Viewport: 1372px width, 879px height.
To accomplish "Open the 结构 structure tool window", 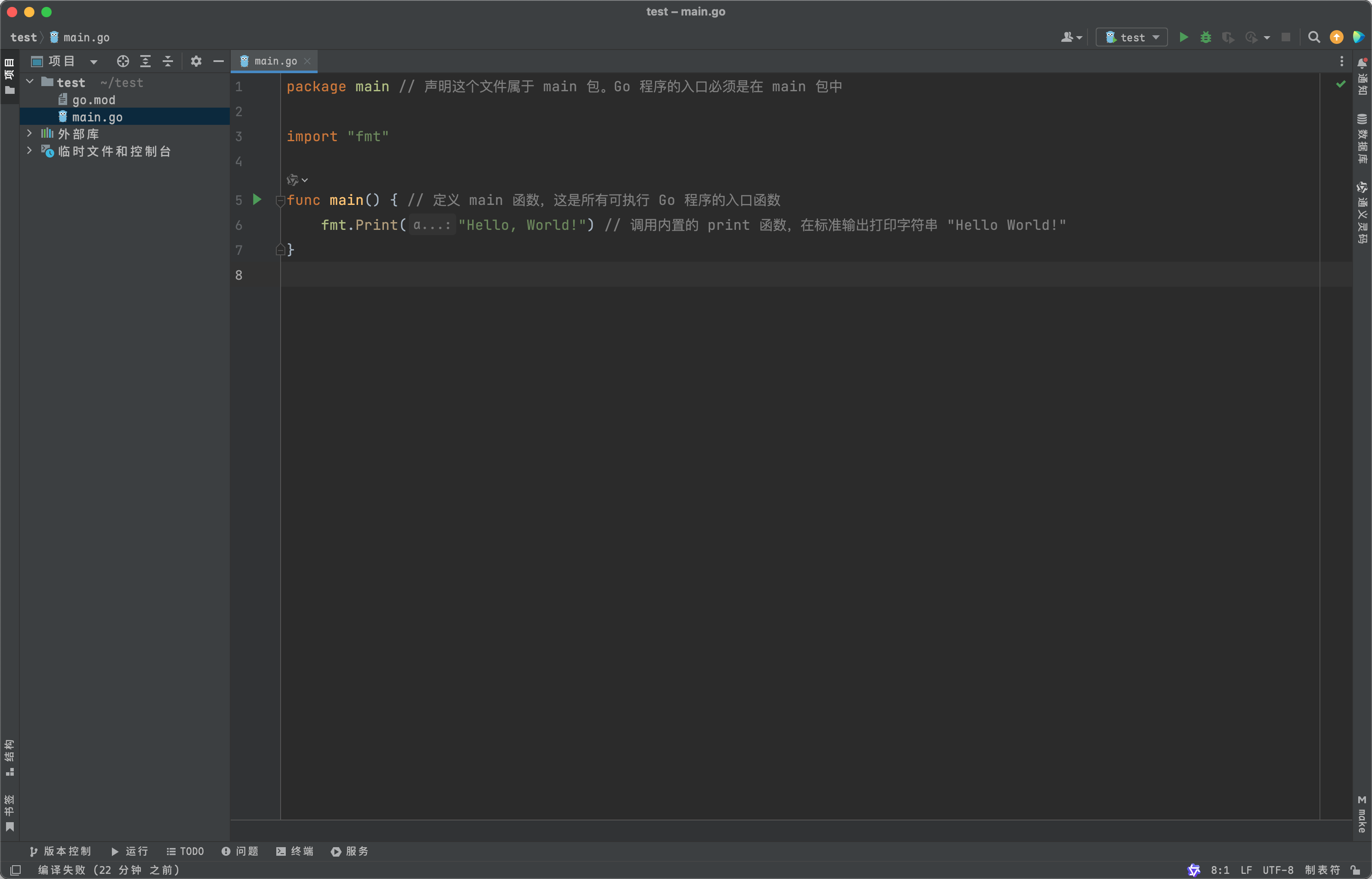I will pyautogui.click(x=10, y=758).
